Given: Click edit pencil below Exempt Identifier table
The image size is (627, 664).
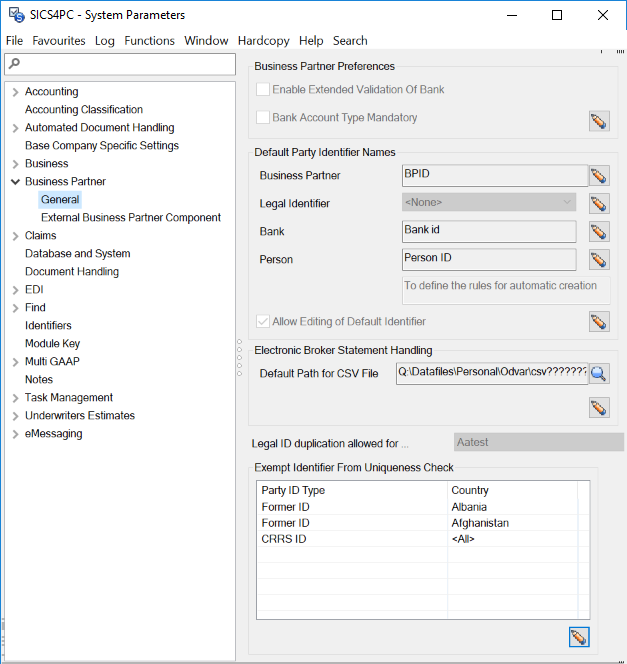Looking at the screenshot, I should click(578, 637).
